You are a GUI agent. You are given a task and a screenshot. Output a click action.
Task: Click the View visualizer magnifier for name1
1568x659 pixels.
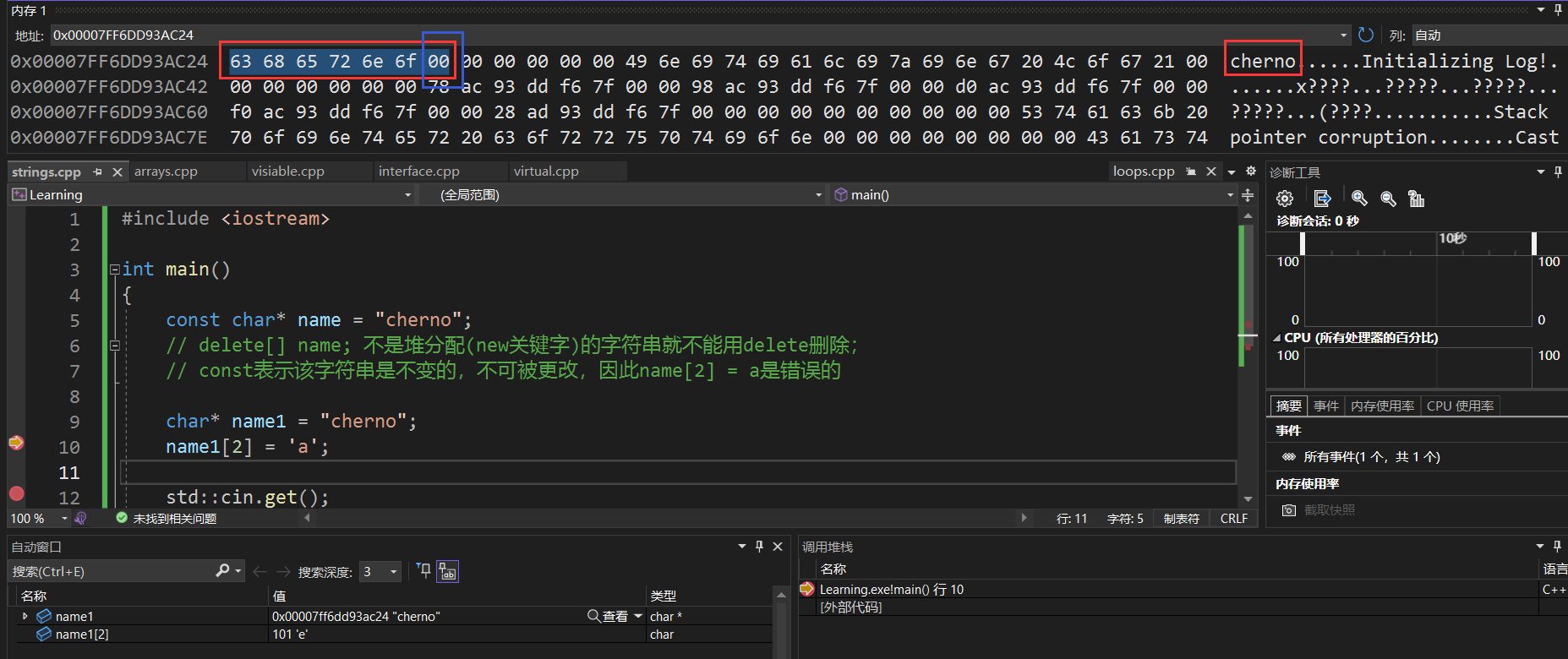[x=594, y=616]
